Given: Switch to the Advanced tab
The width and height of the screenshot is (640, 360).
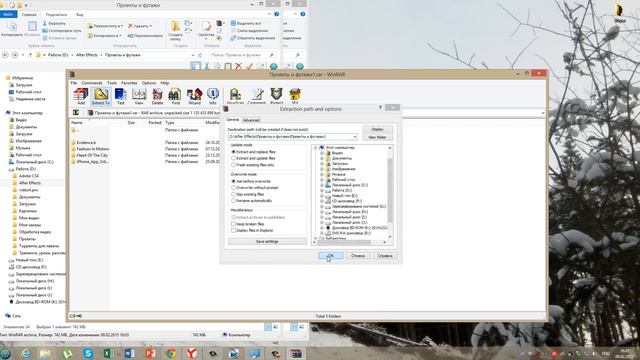Looking at the screenshot, I should click(251, 120).
